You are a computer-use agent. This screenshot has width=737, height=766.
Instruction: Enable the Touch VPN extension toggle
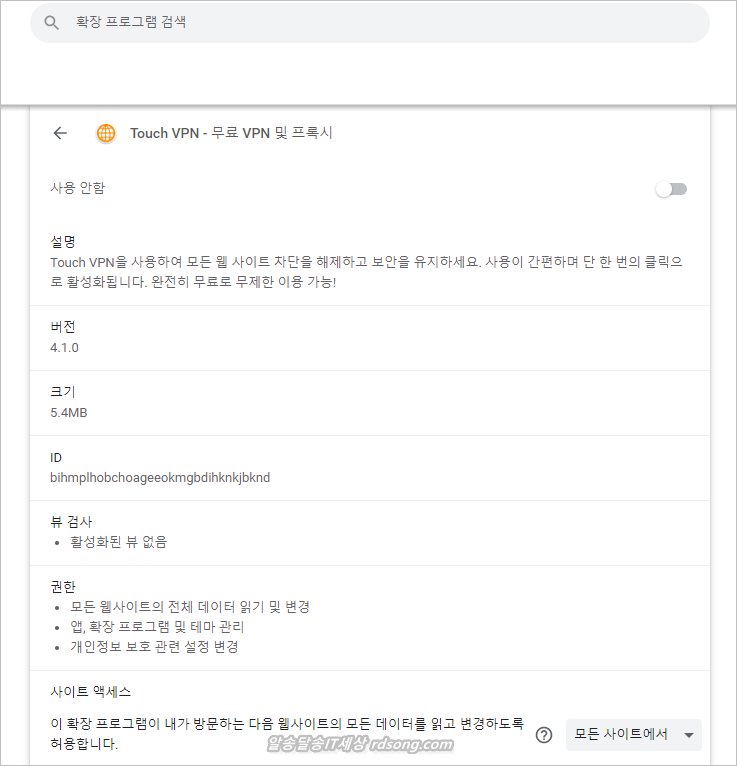click(671, 189)
